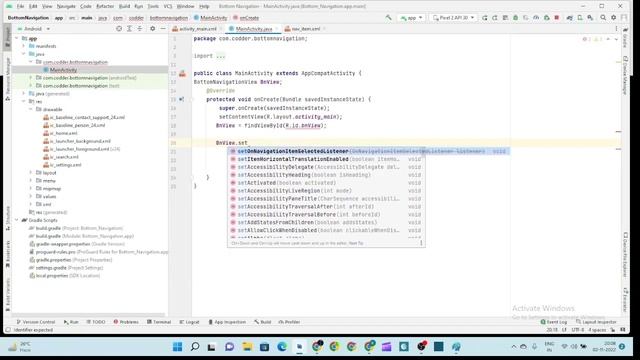
Task: Open the File menu
Action: coord(20,6)
